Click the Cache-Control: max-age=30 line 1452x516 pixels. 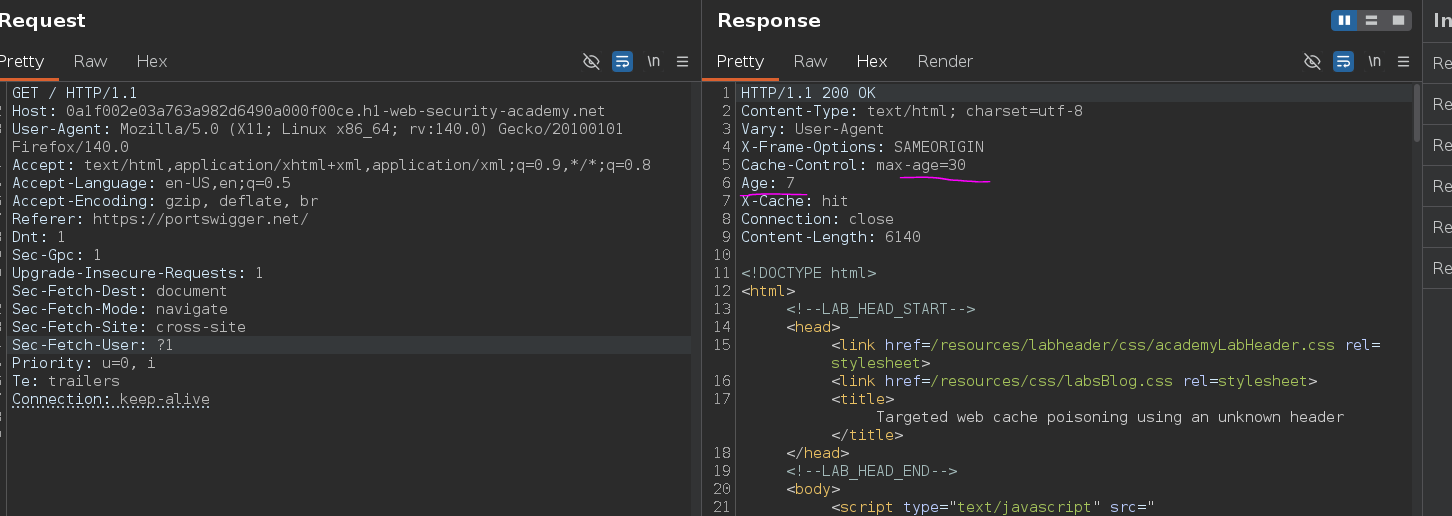(x=853, y=165)
